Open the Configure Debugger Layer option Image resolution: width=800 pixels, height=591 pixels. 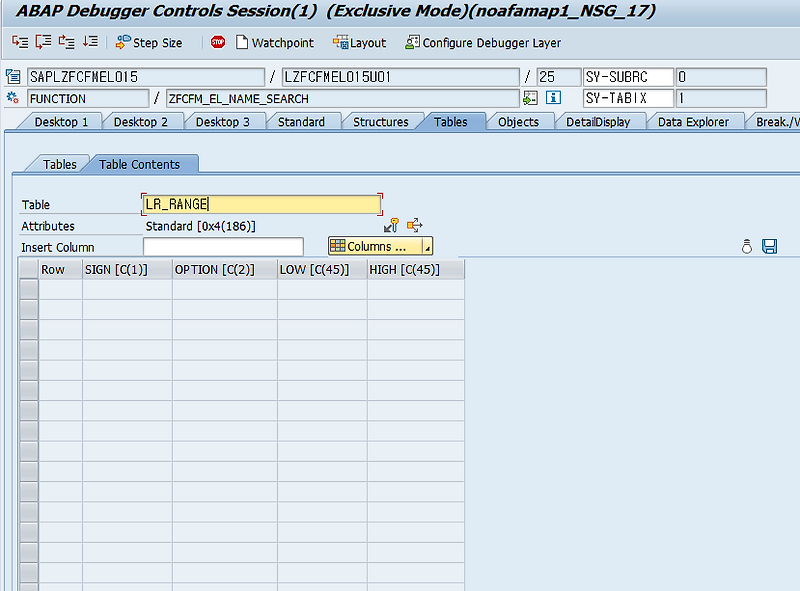(484, 42)
